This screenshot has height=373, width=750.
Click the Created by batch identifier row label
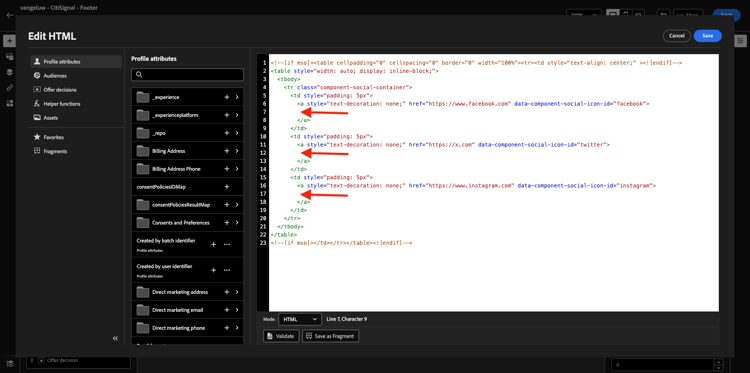coord(166,241)
